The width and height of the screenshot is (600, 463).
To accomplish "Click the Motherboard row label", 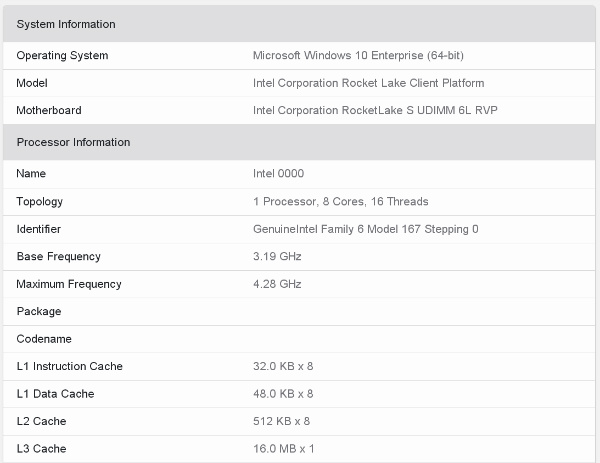I will pos(49,110).
